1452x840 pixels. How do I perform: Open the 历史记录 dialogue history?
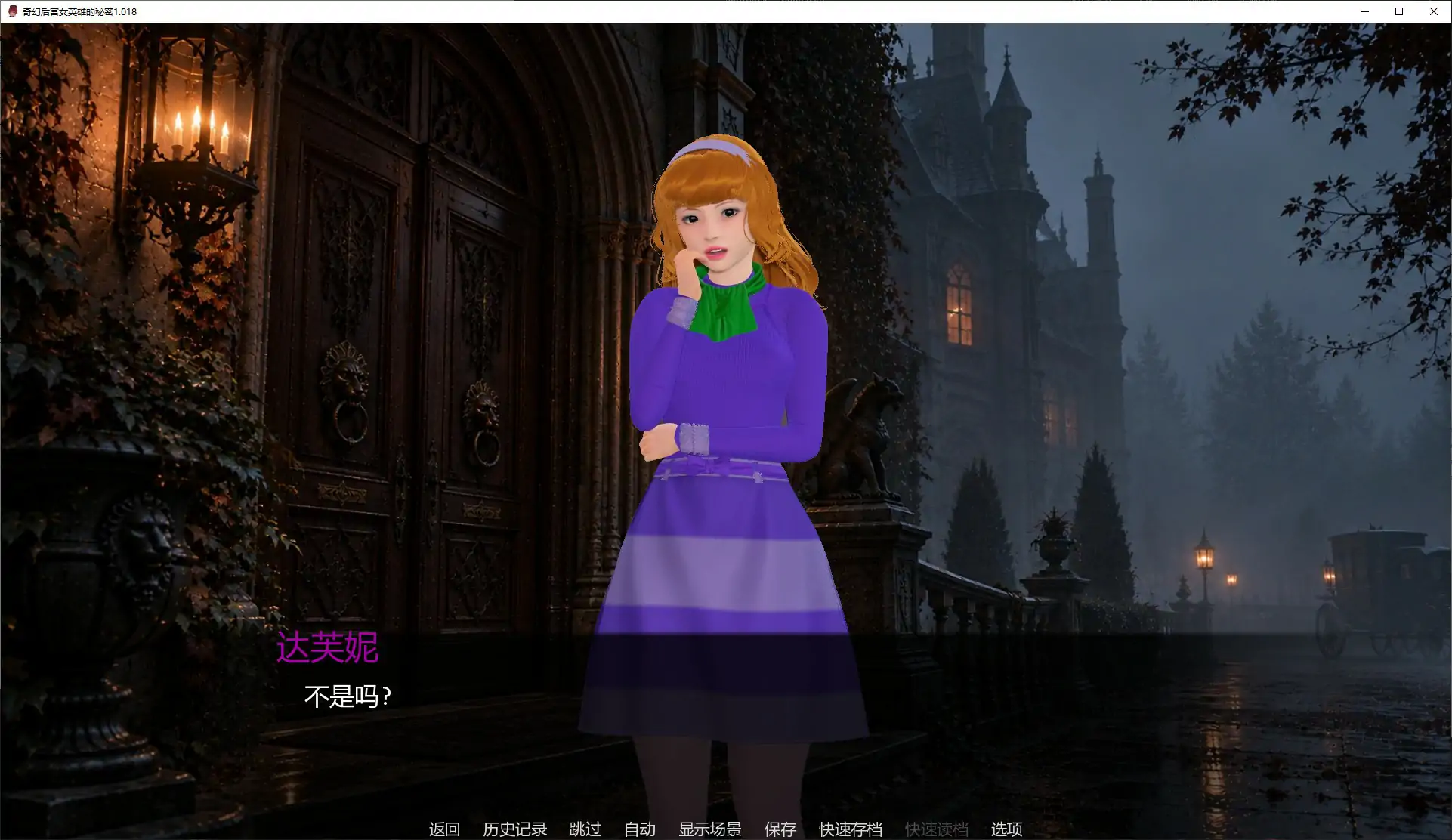pos(515,829)
